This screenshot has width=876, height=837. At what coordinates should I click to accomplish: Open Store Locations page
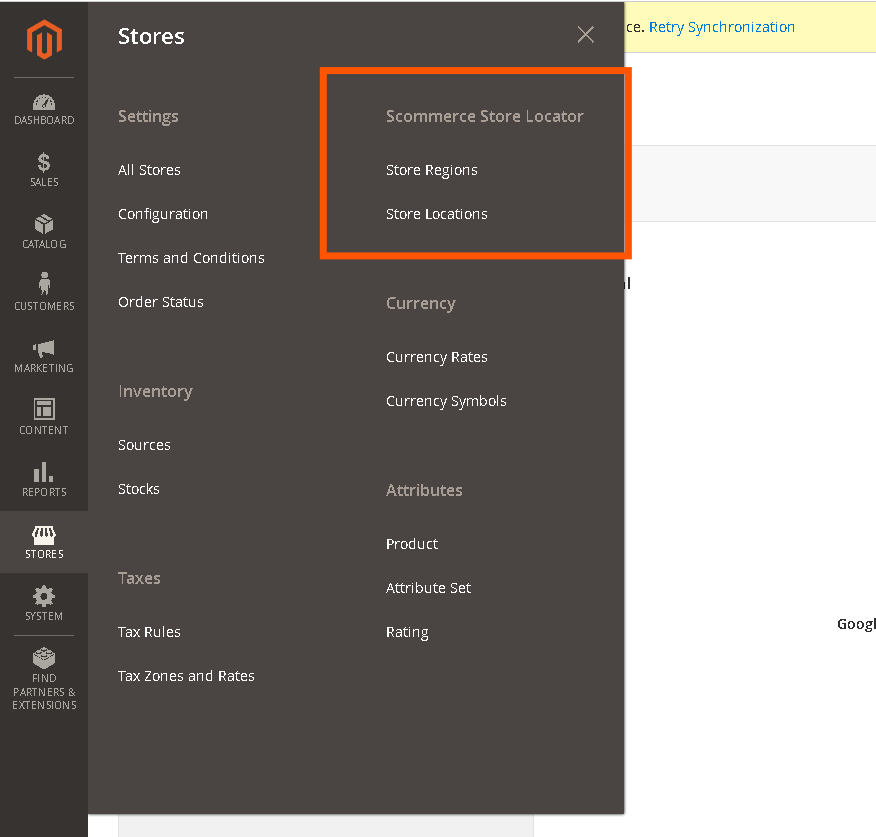coord(436,214)
